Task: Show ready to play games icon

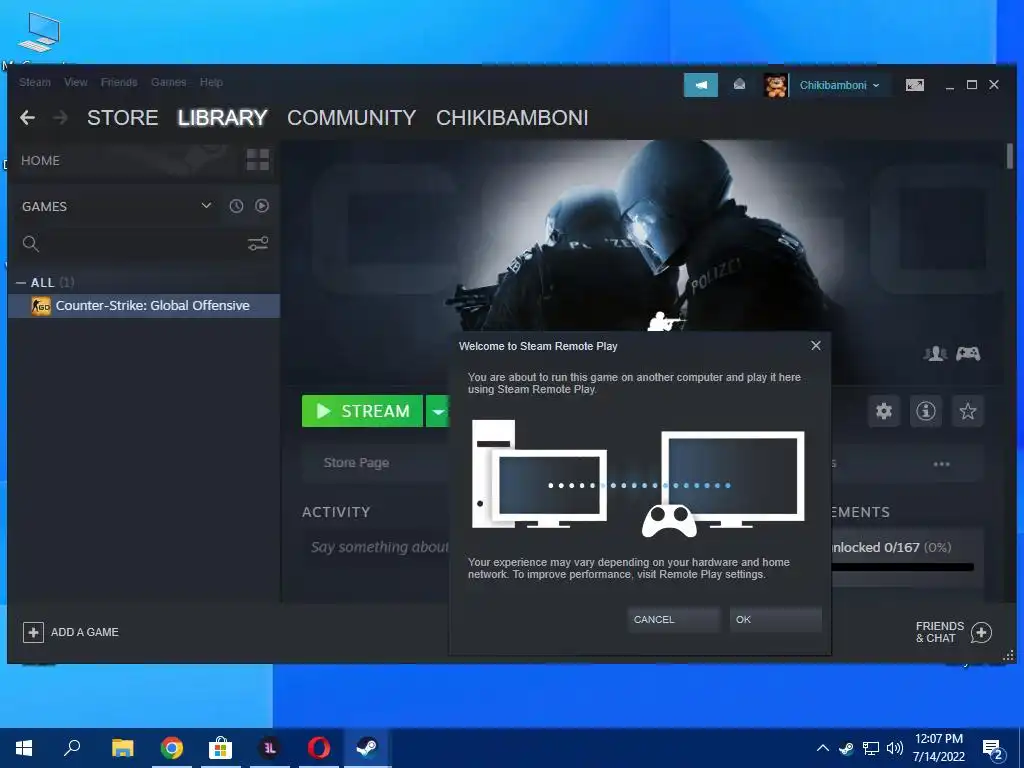Action: click(262, 206)
